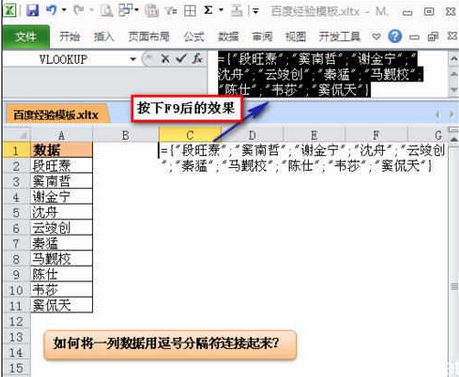Click the borders grid icon
The image size is (459, 377).
190,11
